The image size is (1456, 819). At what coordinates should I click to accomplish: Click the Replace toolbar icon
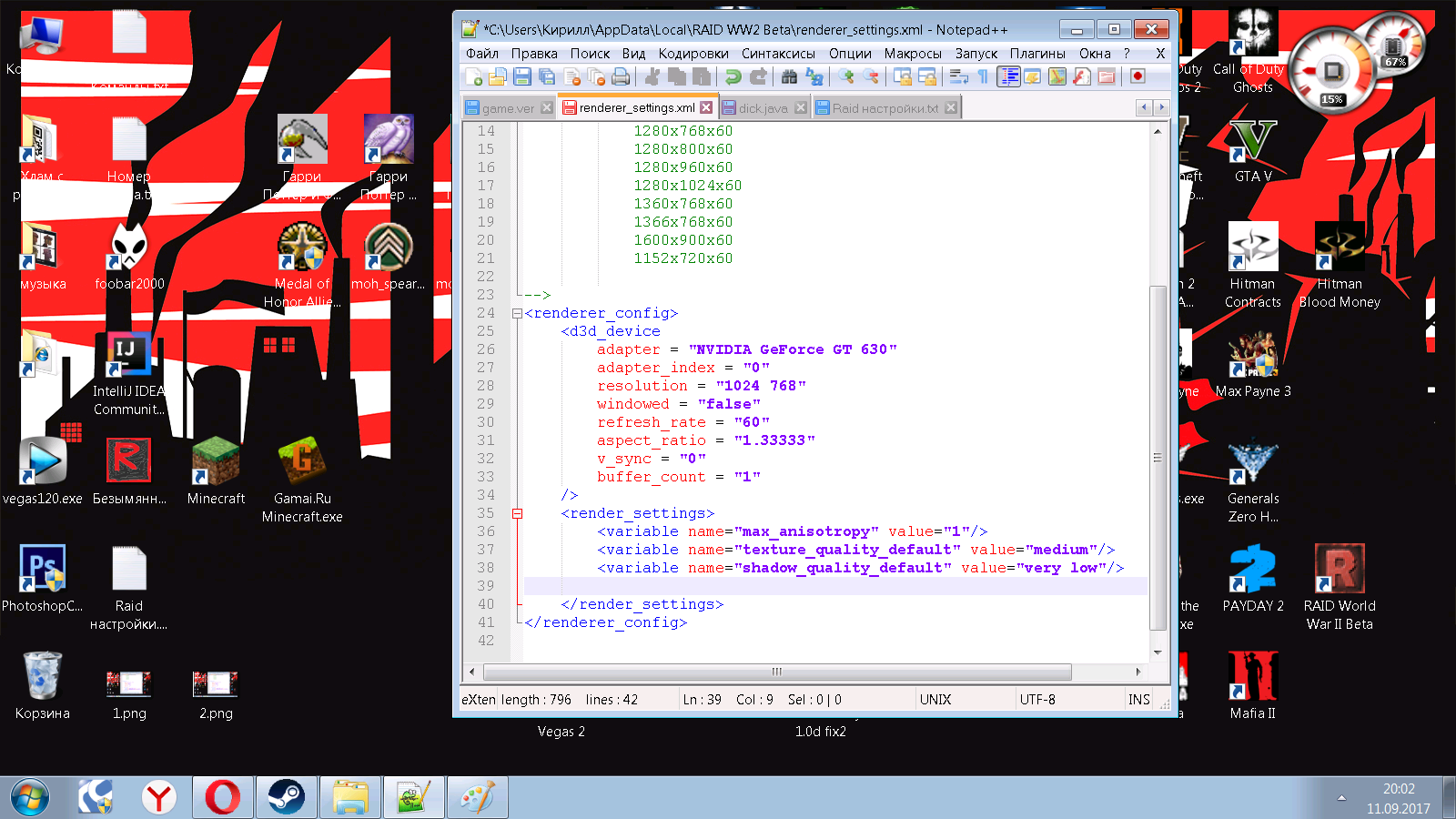coord(814,76)
